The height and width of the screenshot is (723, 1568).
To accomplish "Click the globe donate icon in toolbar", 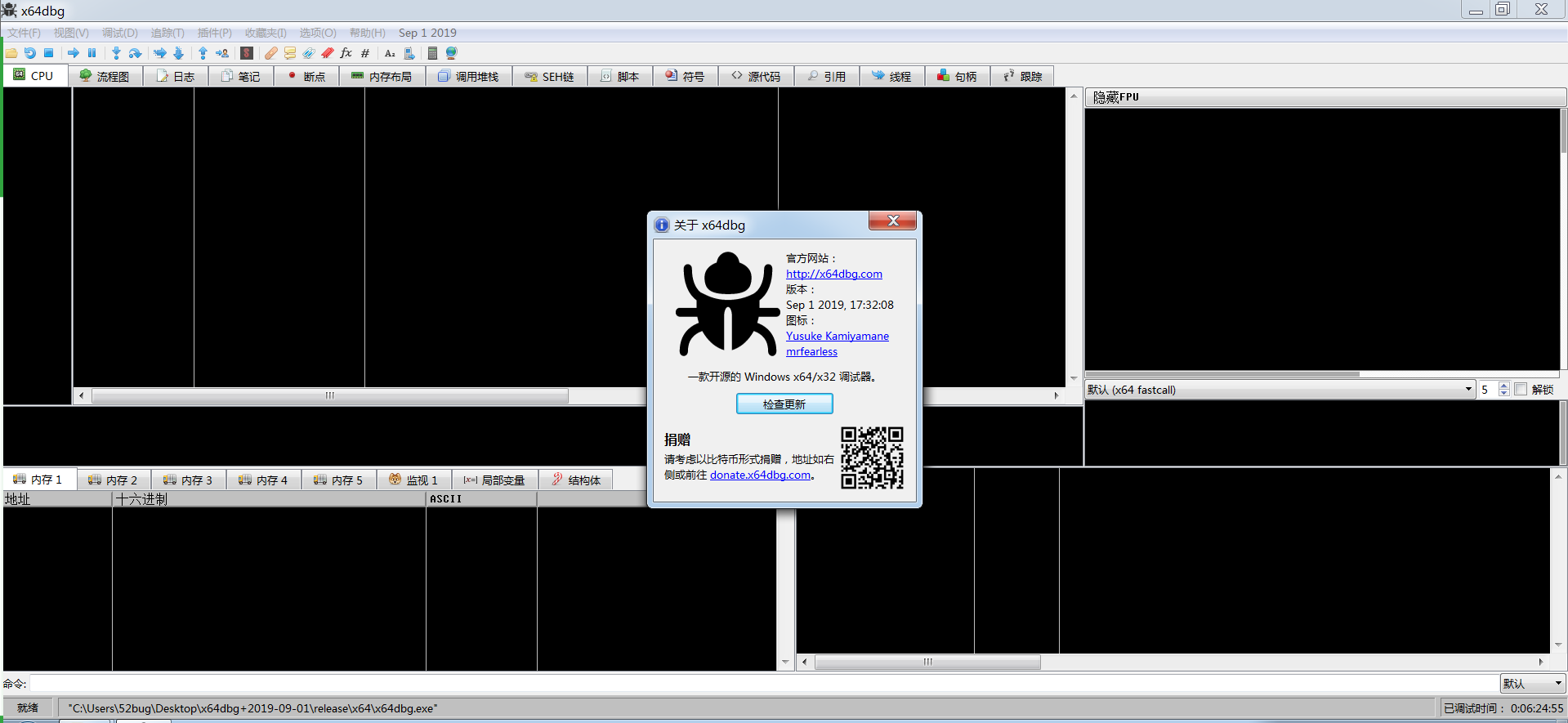I will [x=451, y=53].
